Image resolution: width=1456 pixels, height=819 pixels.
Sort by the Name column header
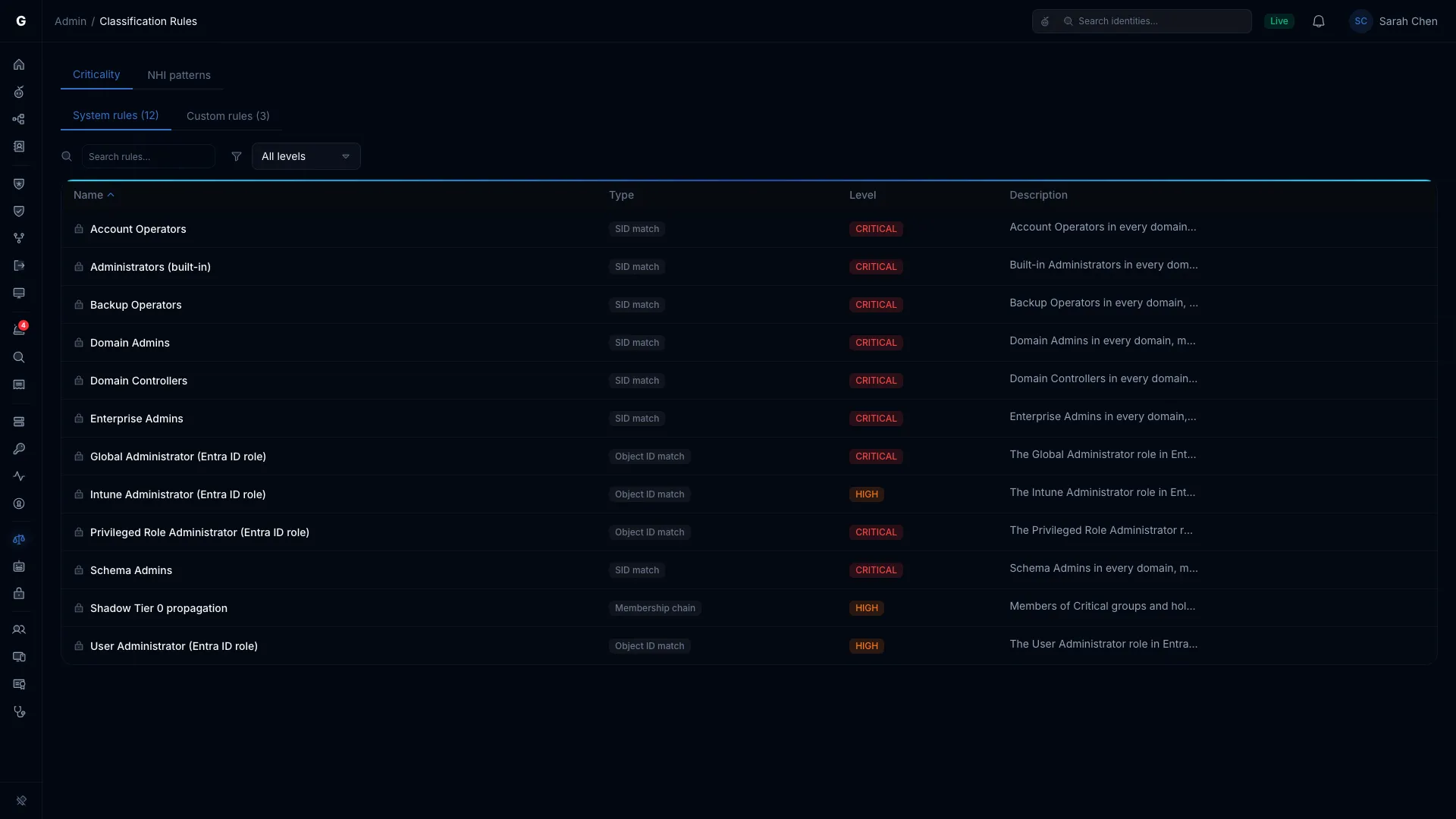[93, 195]
